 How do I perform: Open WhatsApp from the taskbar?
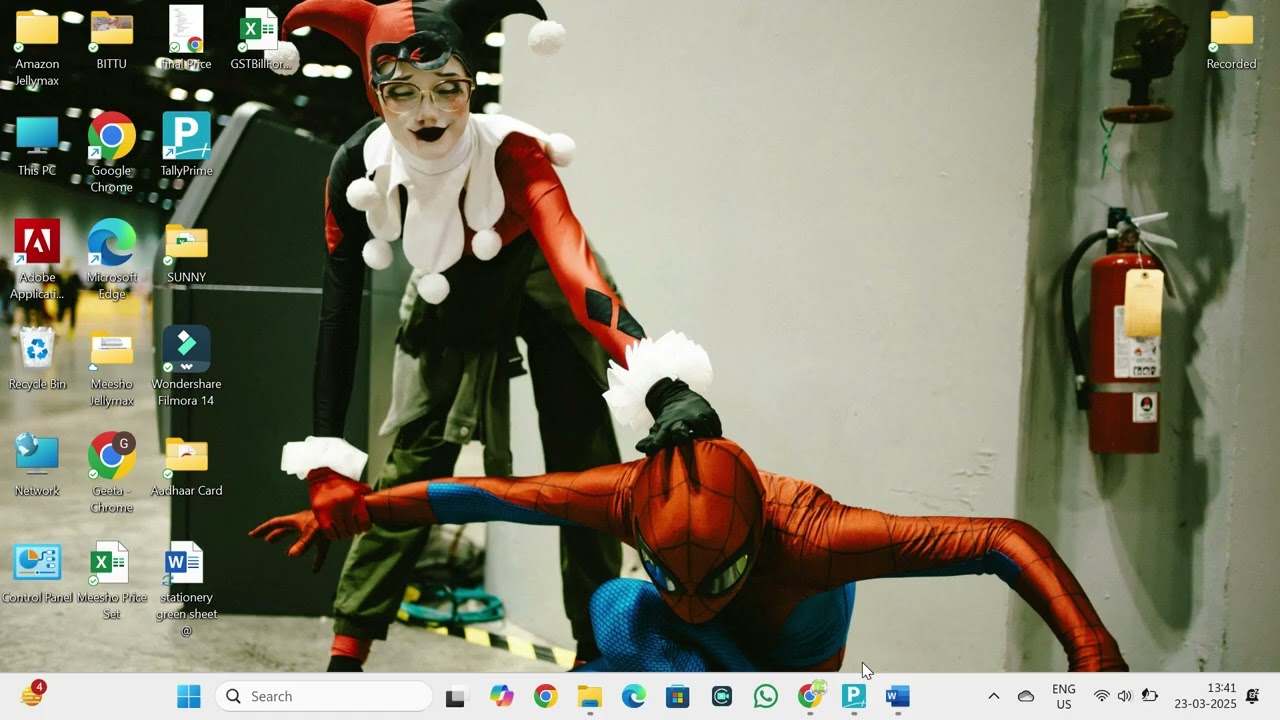[766, 696]
